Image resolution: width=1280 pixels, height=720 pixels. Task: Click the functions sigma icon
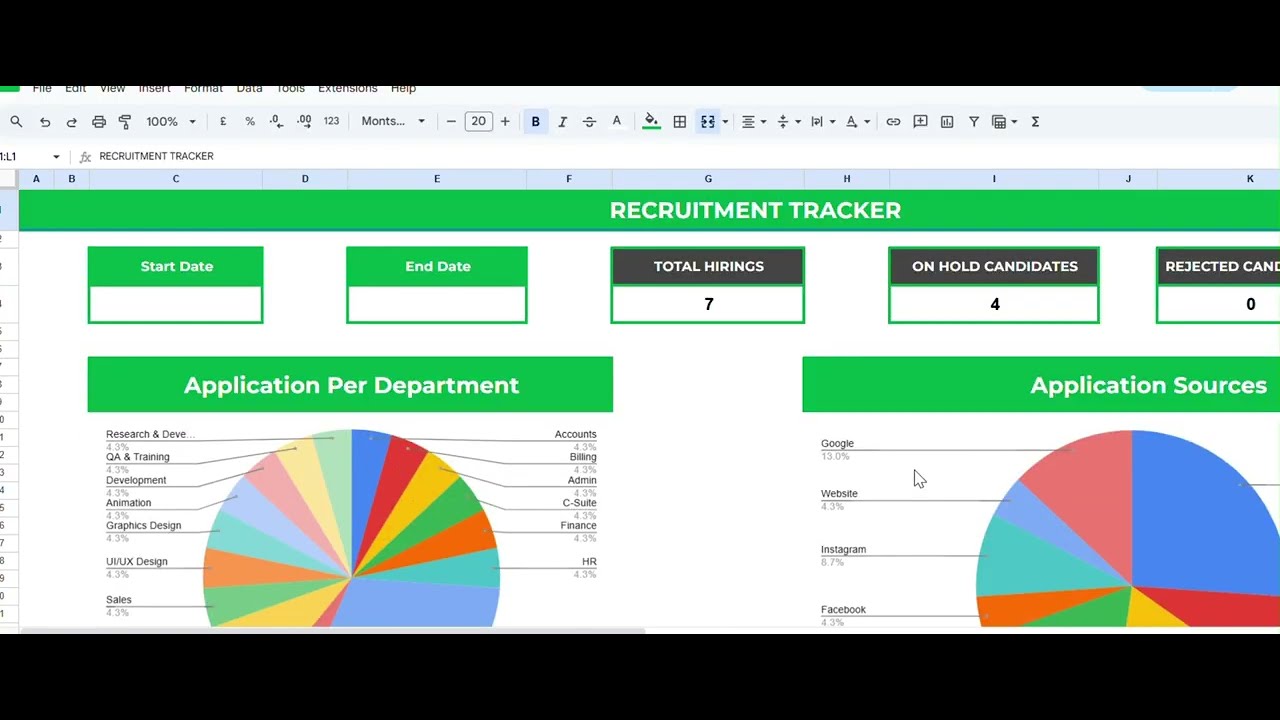(1035, 122)
